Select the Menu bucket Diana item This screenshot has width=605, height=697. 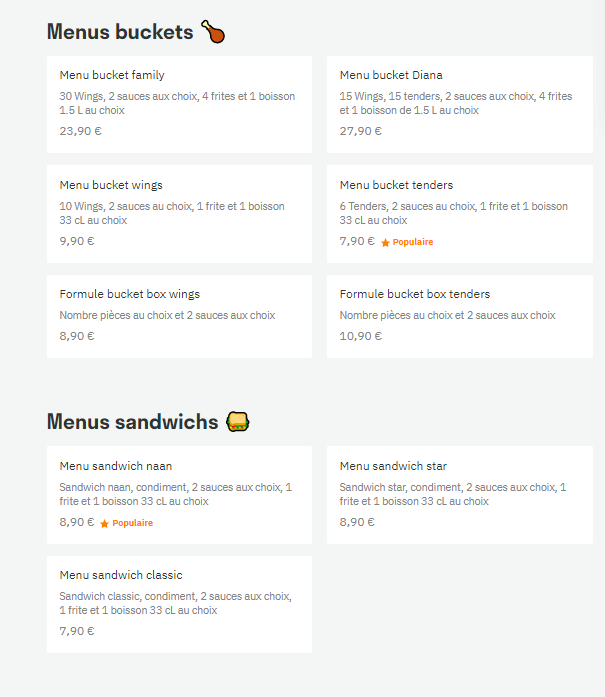tap(460, 104)
